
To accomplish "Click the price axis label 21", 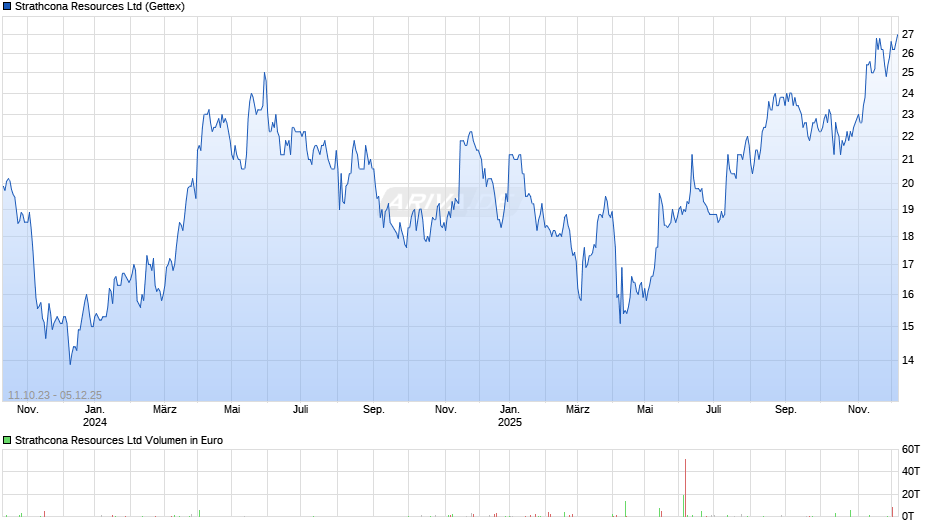I will tap(908, 159).
